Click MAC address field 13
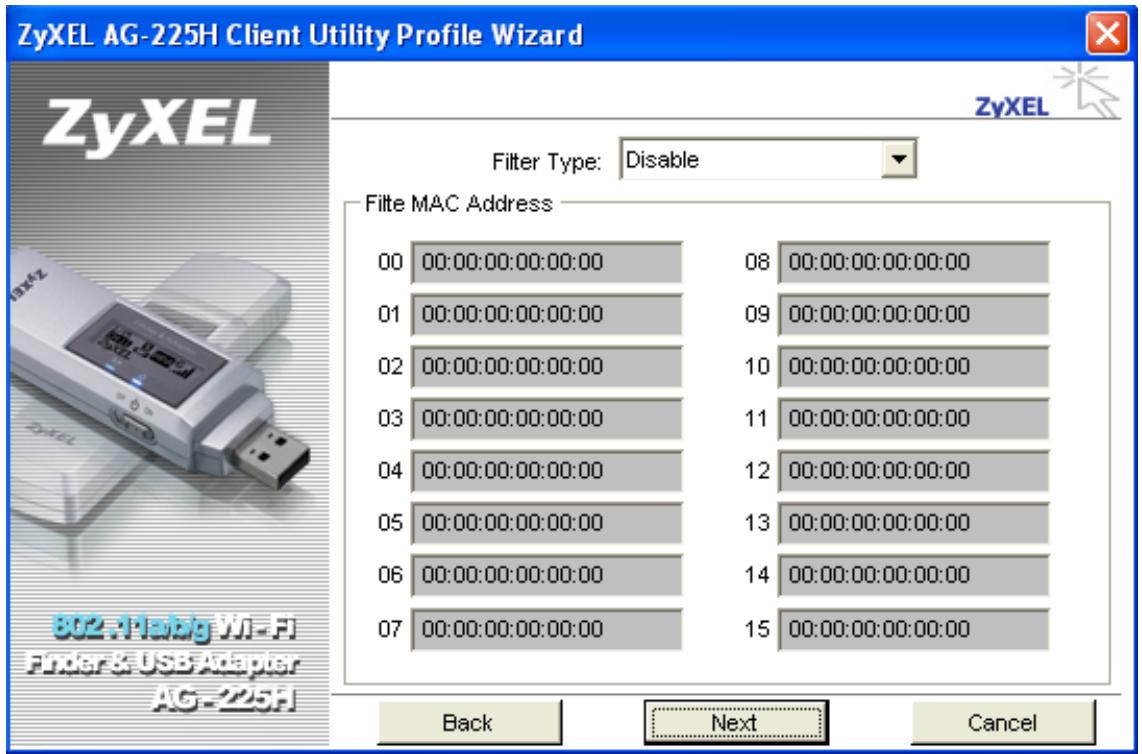 pos(914,523)
